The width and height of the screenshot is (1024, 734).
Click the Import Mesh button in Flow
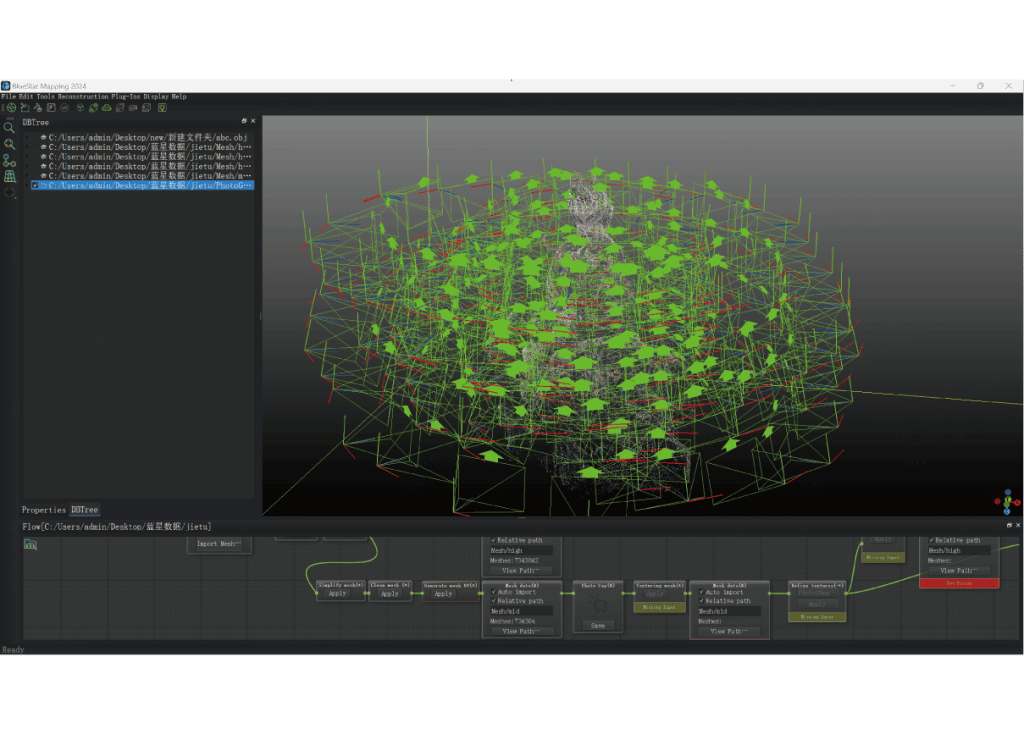pyautogui.click(x=219, y=544)
